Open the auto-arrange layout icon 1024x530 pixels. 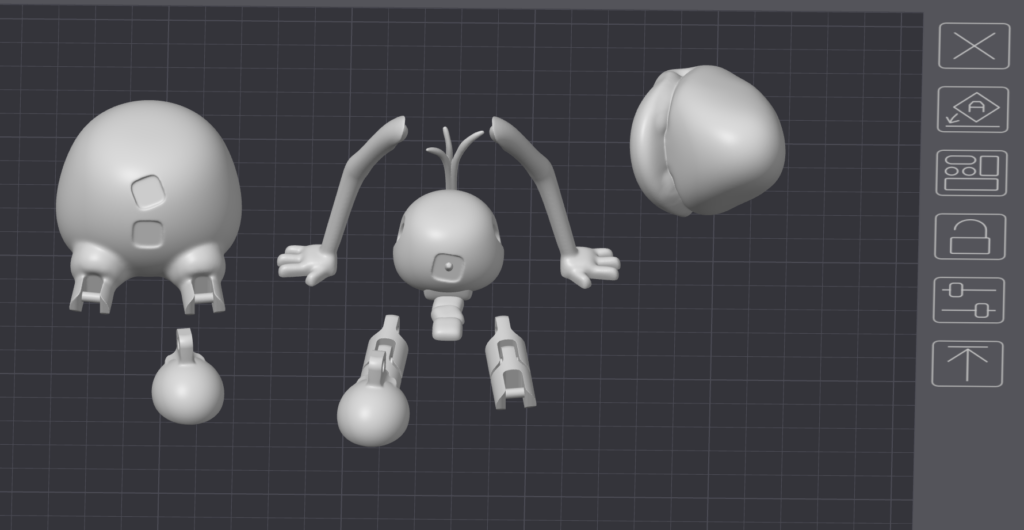coord(972,173)
